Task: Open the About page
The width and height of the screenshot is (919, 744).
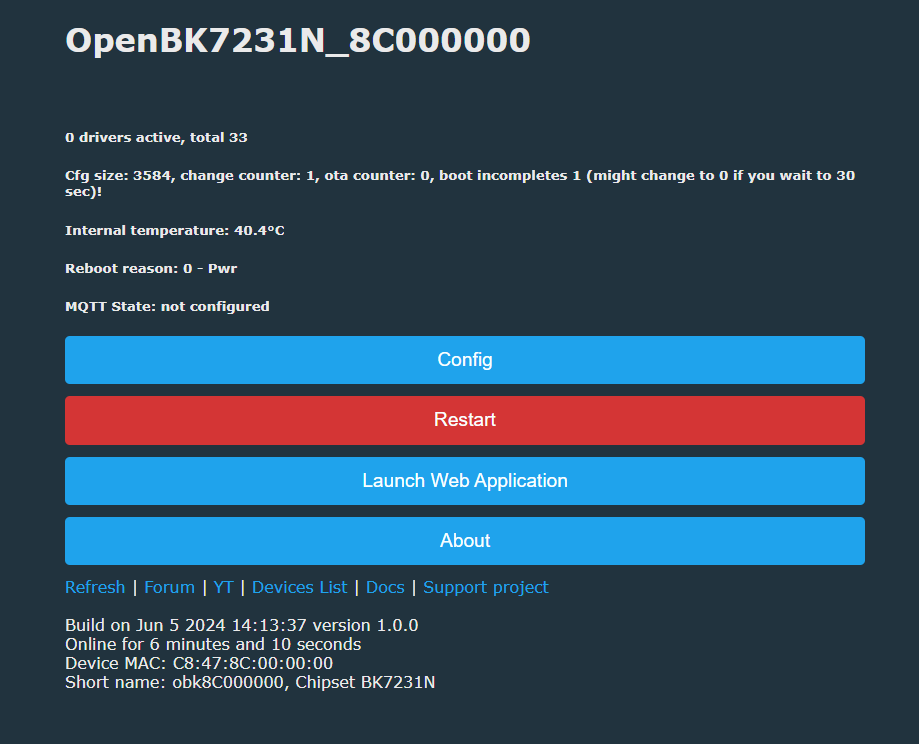Action: [465, 541]
